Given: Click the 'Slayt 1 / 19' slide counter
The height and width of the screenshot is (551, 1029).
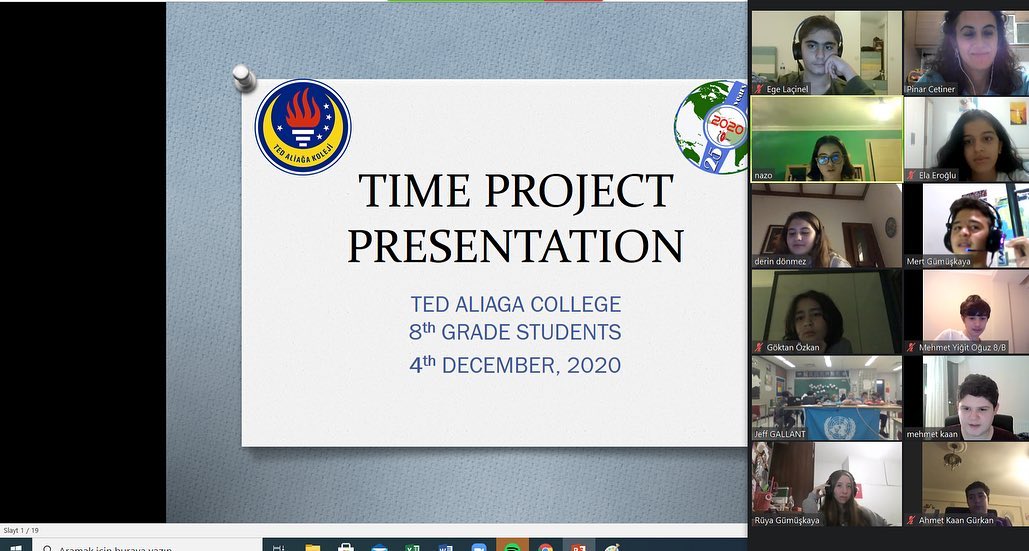Looking at the screenshot, I should click(21, 530).
